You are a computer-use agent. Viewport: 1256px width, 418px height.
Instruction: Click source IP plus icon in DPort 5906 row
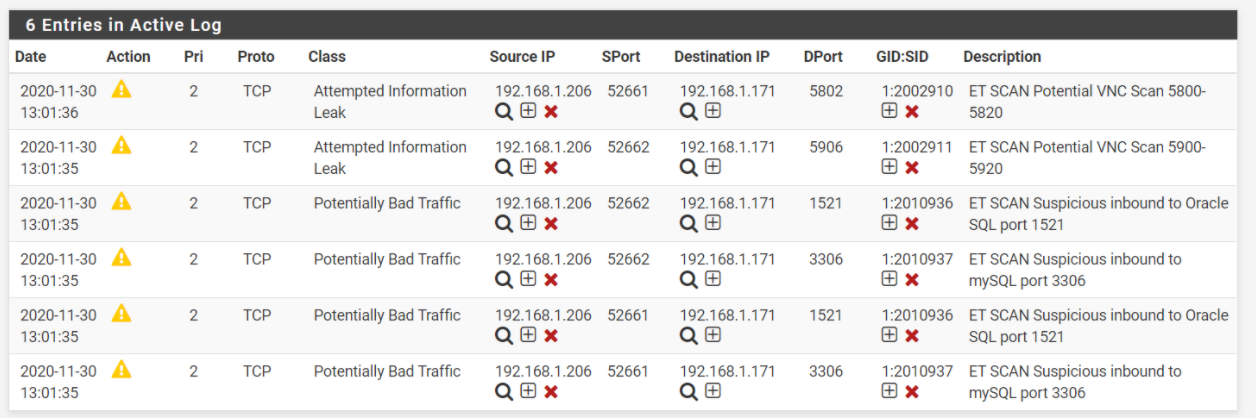point(528,167)
